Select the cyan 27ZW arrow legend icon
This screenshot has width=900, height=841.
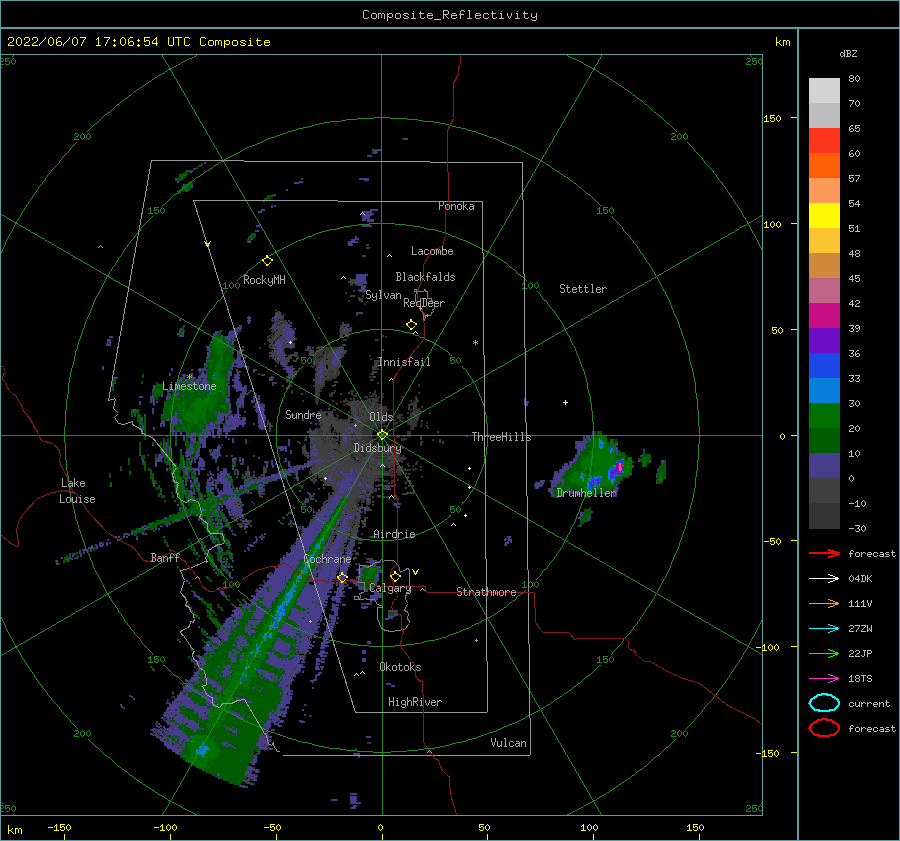(x=824, y=629)
